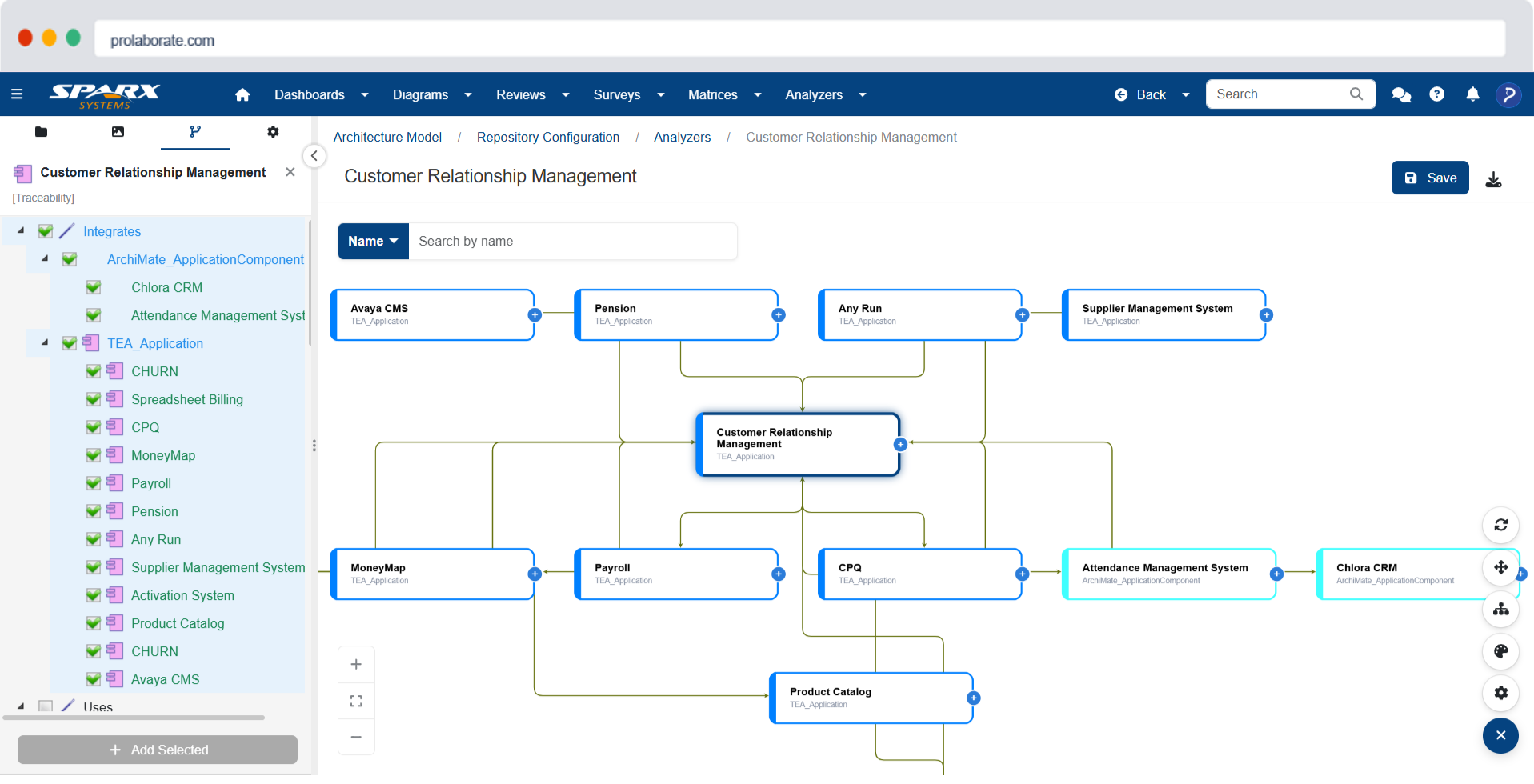The width and height of the screenshot is (1534, 784).
Task: Refresh the diagram view
Action: coord(1500,525)
